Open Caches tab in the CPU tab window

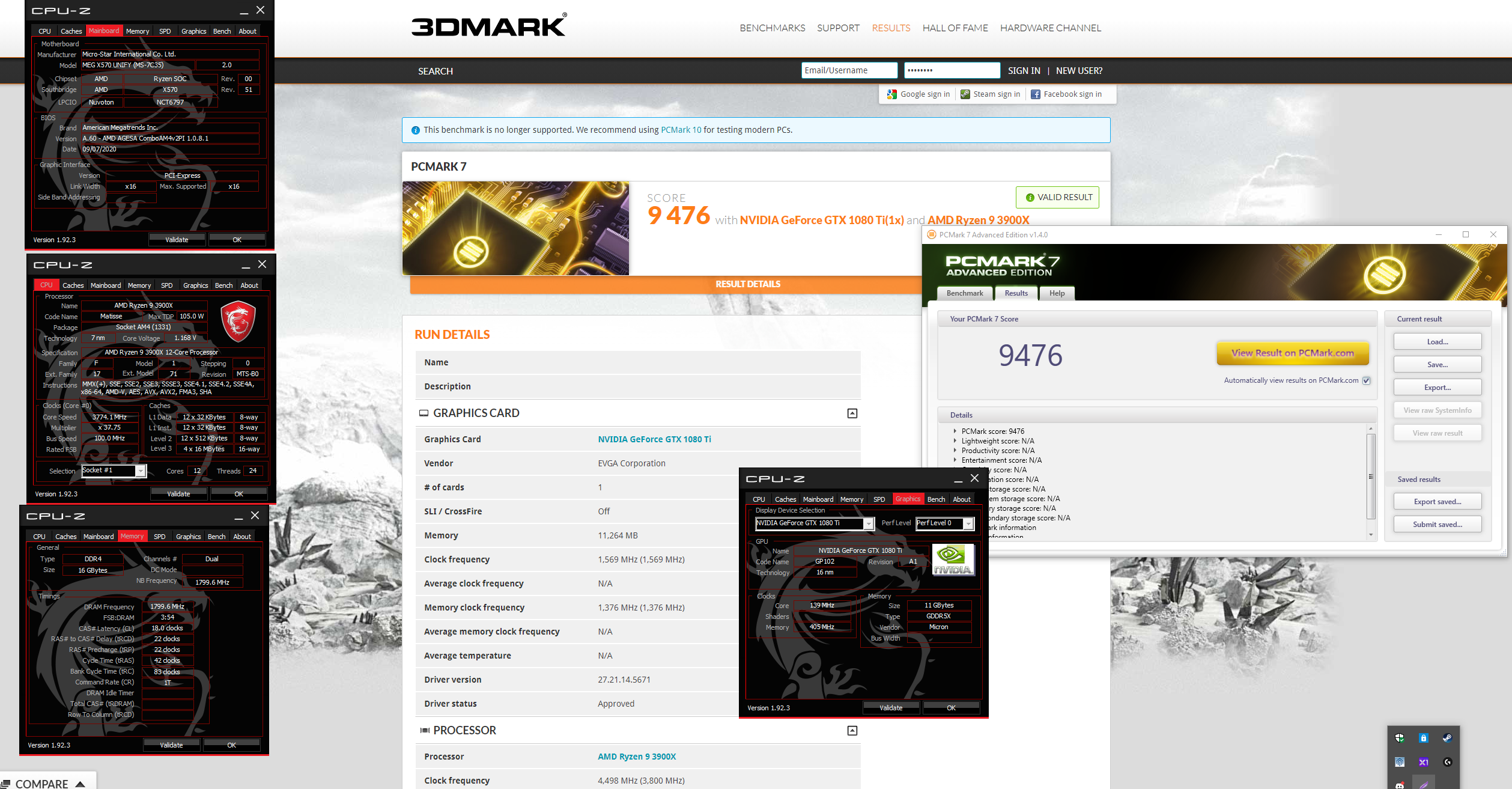point(73,285)
